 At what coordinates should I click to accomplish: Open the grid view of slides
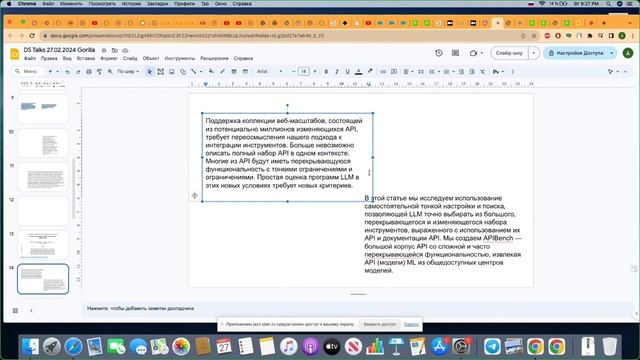[15, 311]
